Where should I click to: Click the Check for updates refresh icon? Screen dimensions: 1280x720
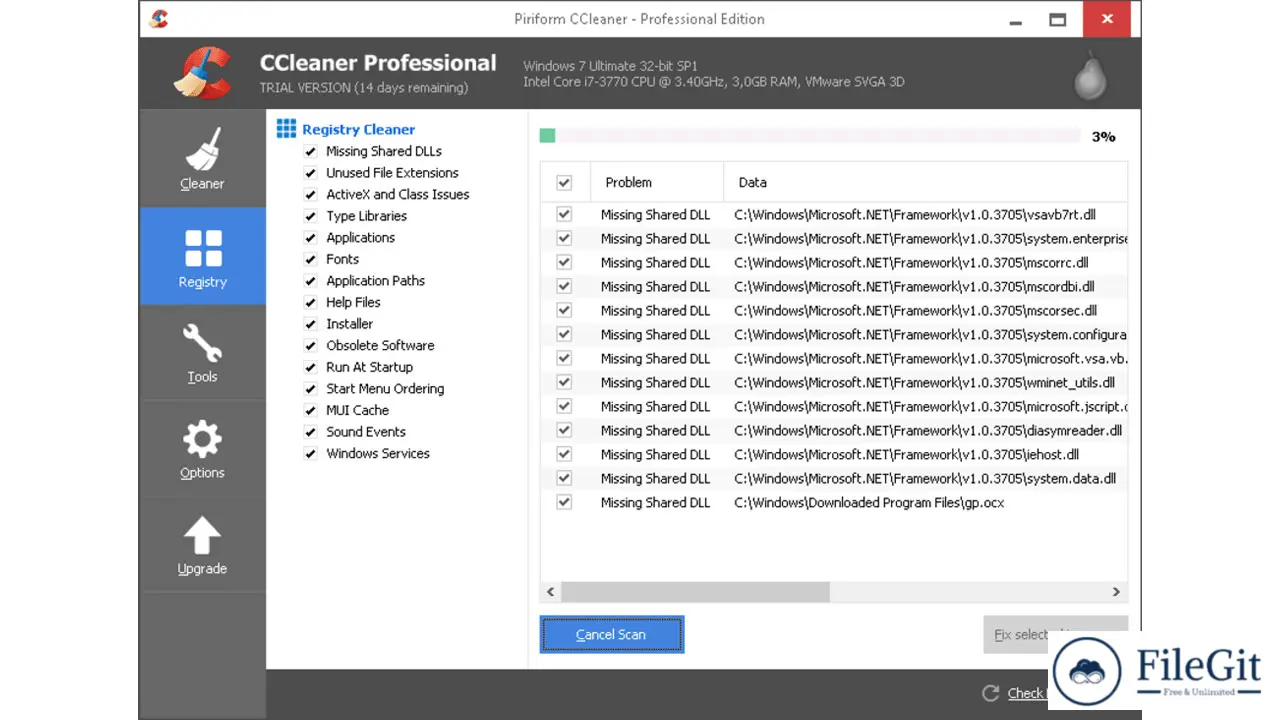click(x=991, y=693)
